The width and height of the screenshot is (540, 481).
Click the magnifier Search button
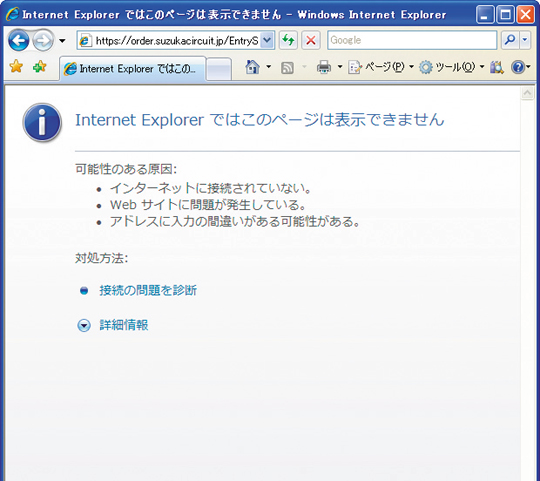coord(510,40)
